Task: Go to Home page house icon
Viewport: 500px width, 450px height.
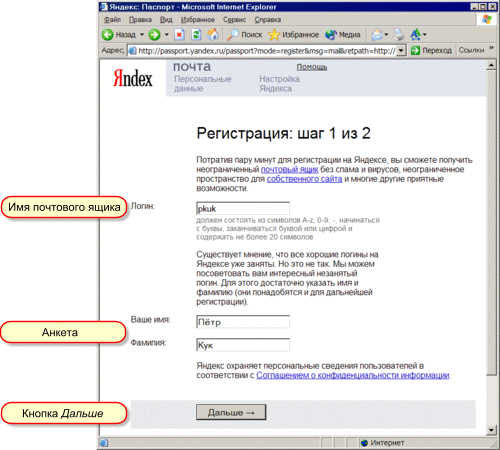Action: click(x=213, y=34)
